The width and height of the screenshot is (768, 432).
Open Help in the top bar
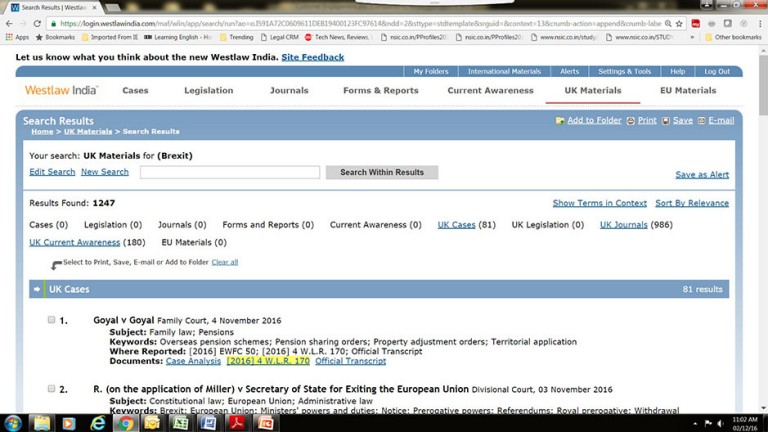click(x=677, y=72)
